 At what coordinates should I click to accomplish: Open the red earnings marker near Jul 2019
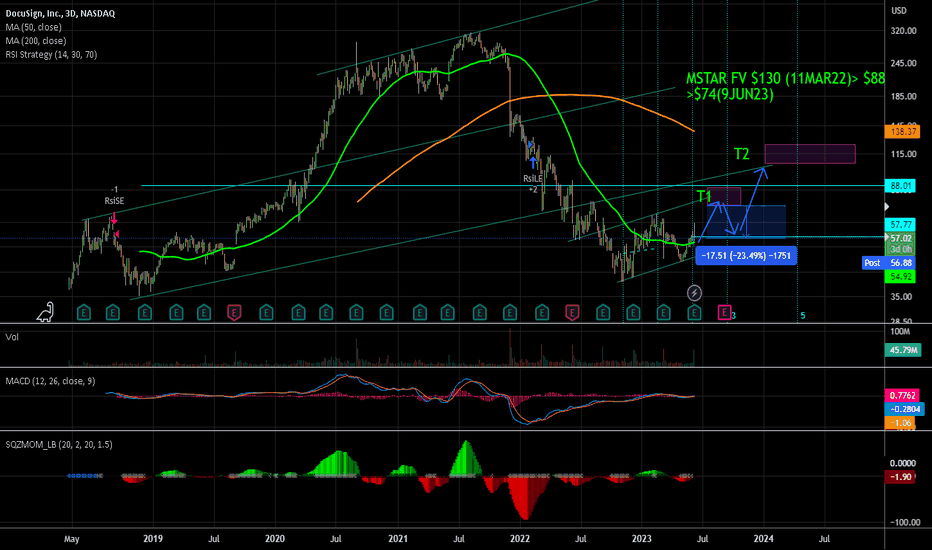pos(234,312)
